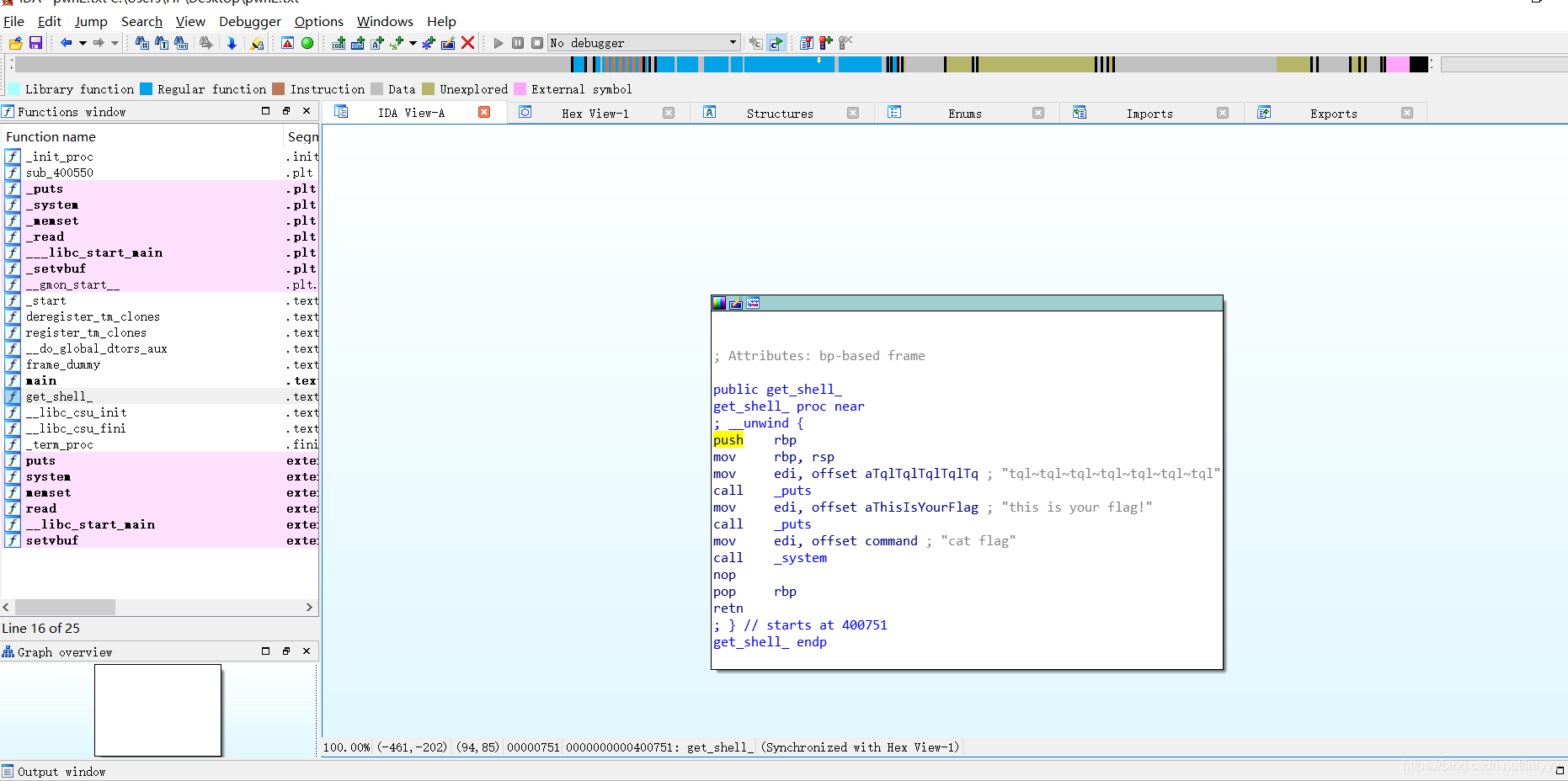The image size is (1568, 781).
Task: Click the push instruction in get_shell_
Action: [728, 440]
